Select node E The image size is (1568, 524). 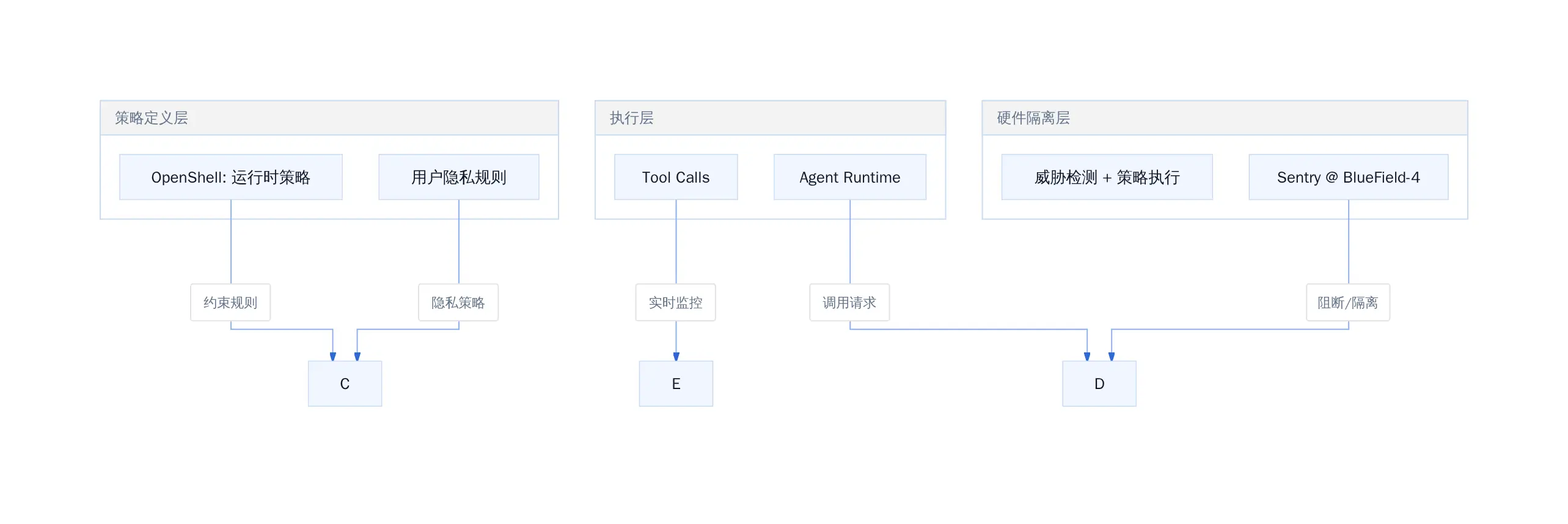[676, 384]
